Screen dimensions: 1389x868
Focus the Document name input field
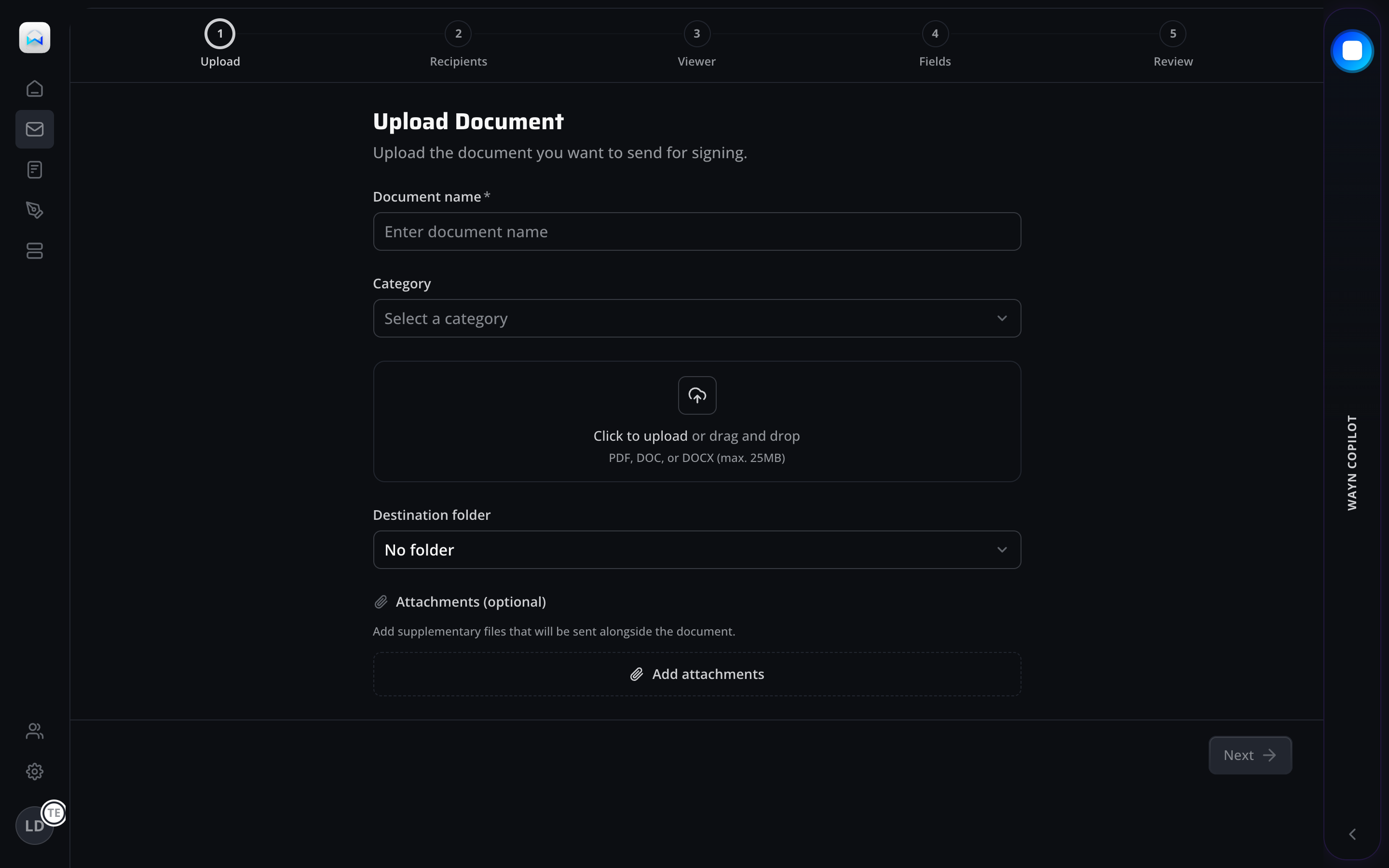pos(697,232)
